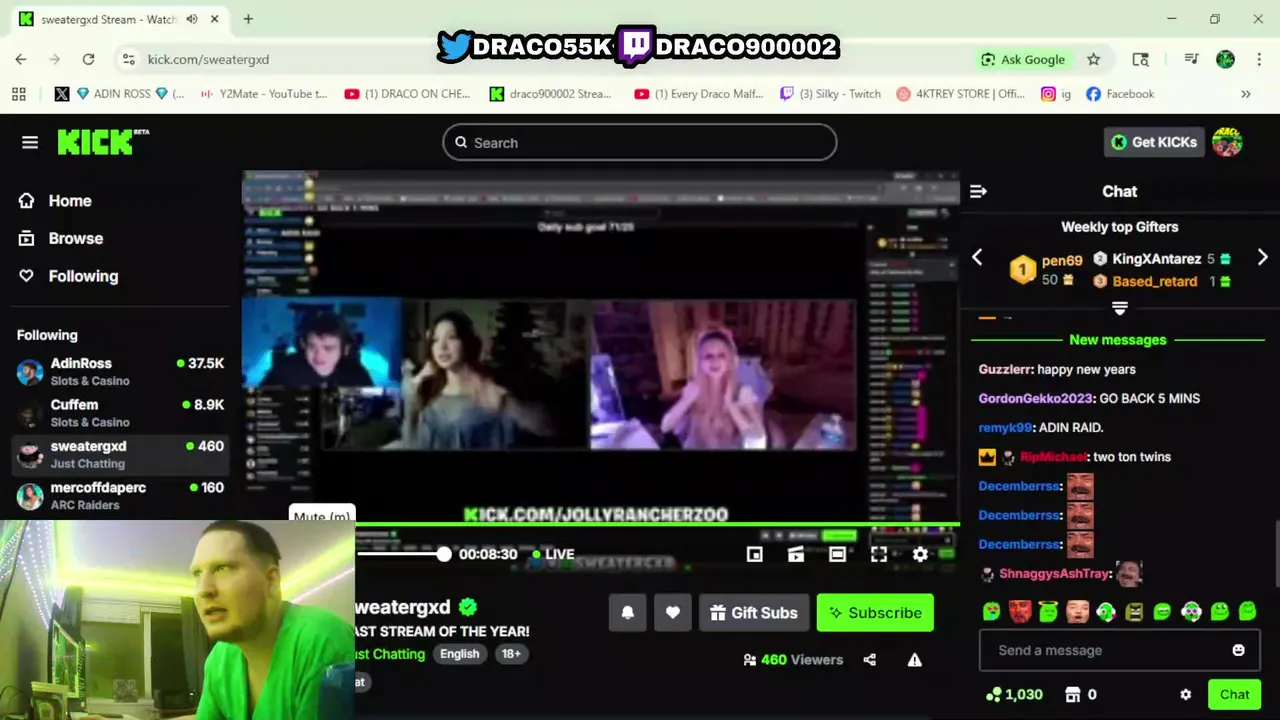This screenshot has height=720, width=1280.
Task: Insert the red face emote
Action: click(x=1019, y=611)
